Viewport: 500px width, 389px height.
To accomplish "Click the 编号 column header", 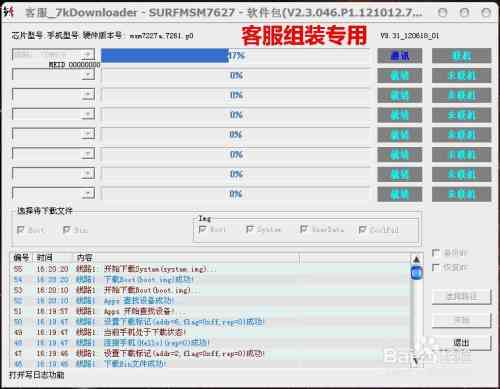I will [x=21, y=258].
